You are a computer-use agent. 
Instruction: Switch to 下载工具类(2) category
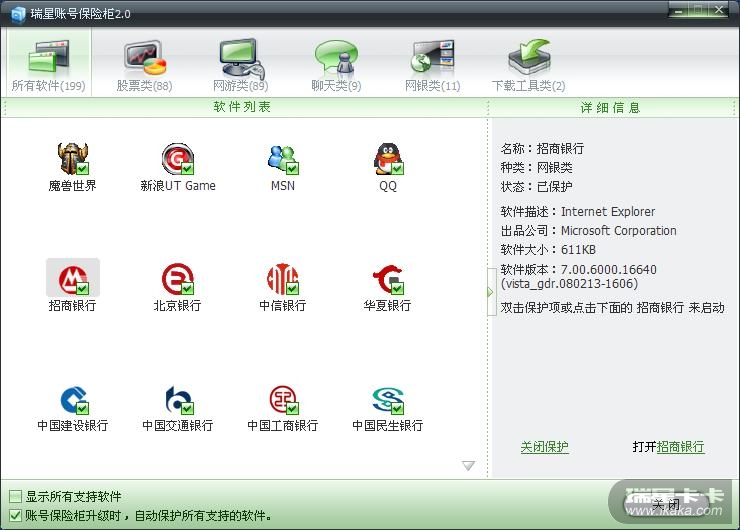click(529, 66)
